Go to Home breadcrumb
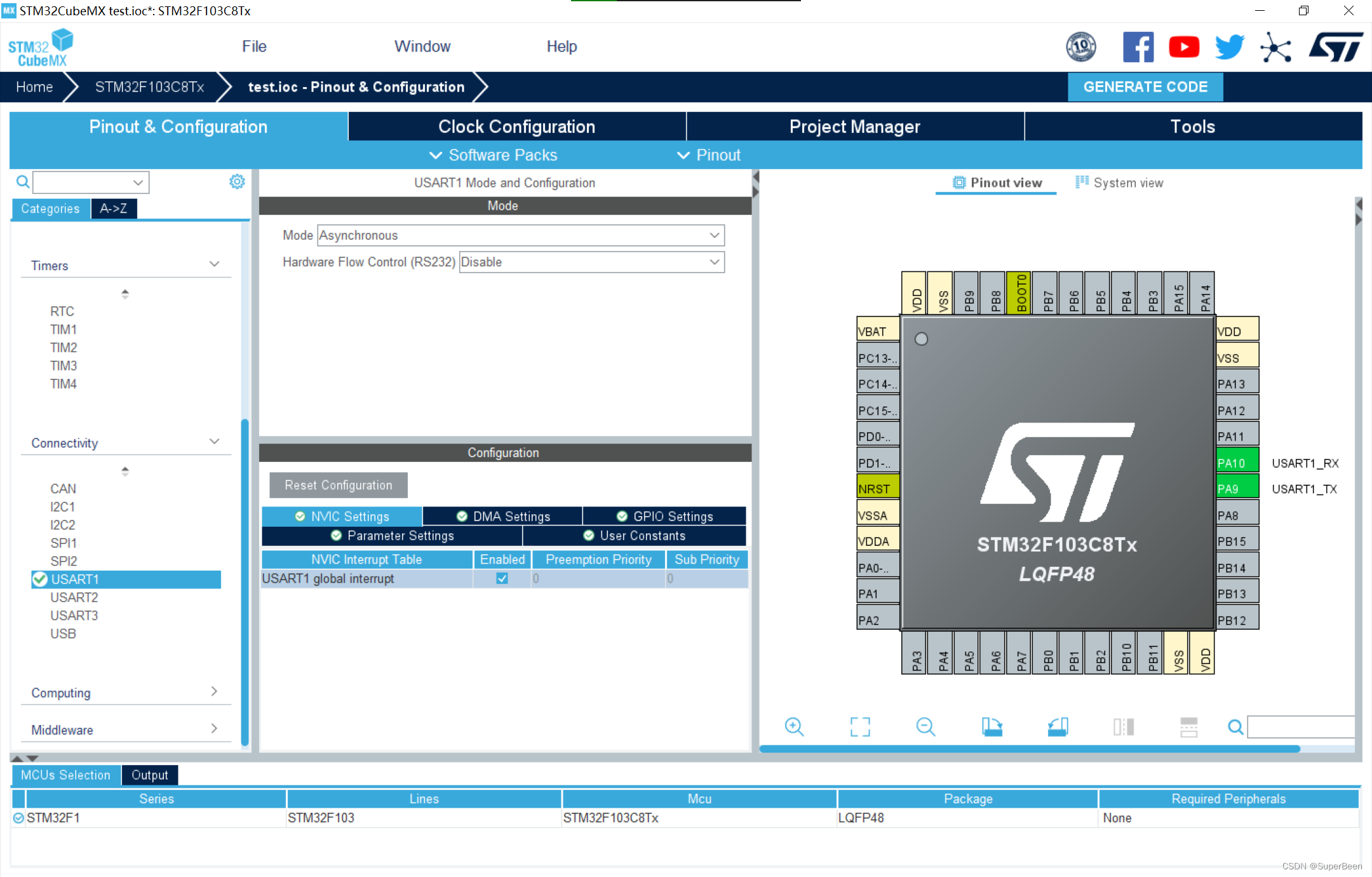This screenshot has height=877, width=1372. [x=34, y=87]
